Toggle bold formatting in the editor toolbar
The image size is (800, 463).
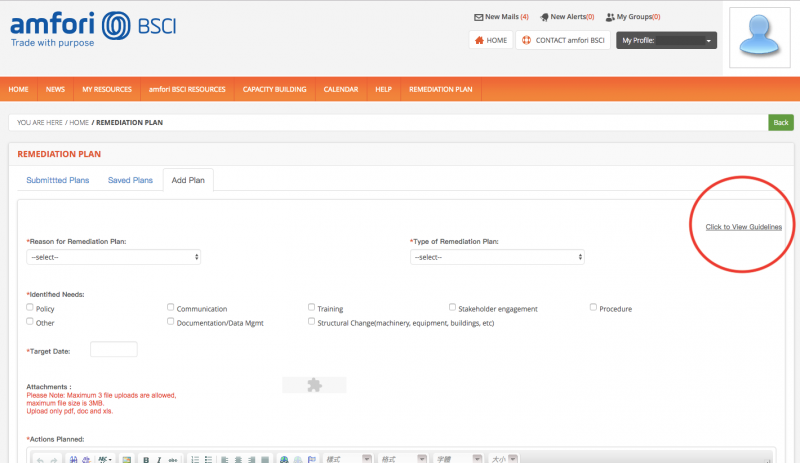[x=146, y=459]
